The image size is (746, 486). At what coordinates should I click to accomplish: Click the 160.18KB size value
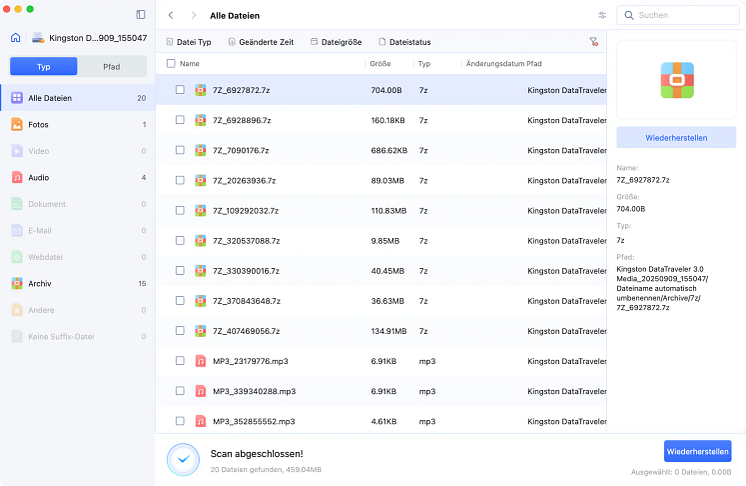click(388, 121)
